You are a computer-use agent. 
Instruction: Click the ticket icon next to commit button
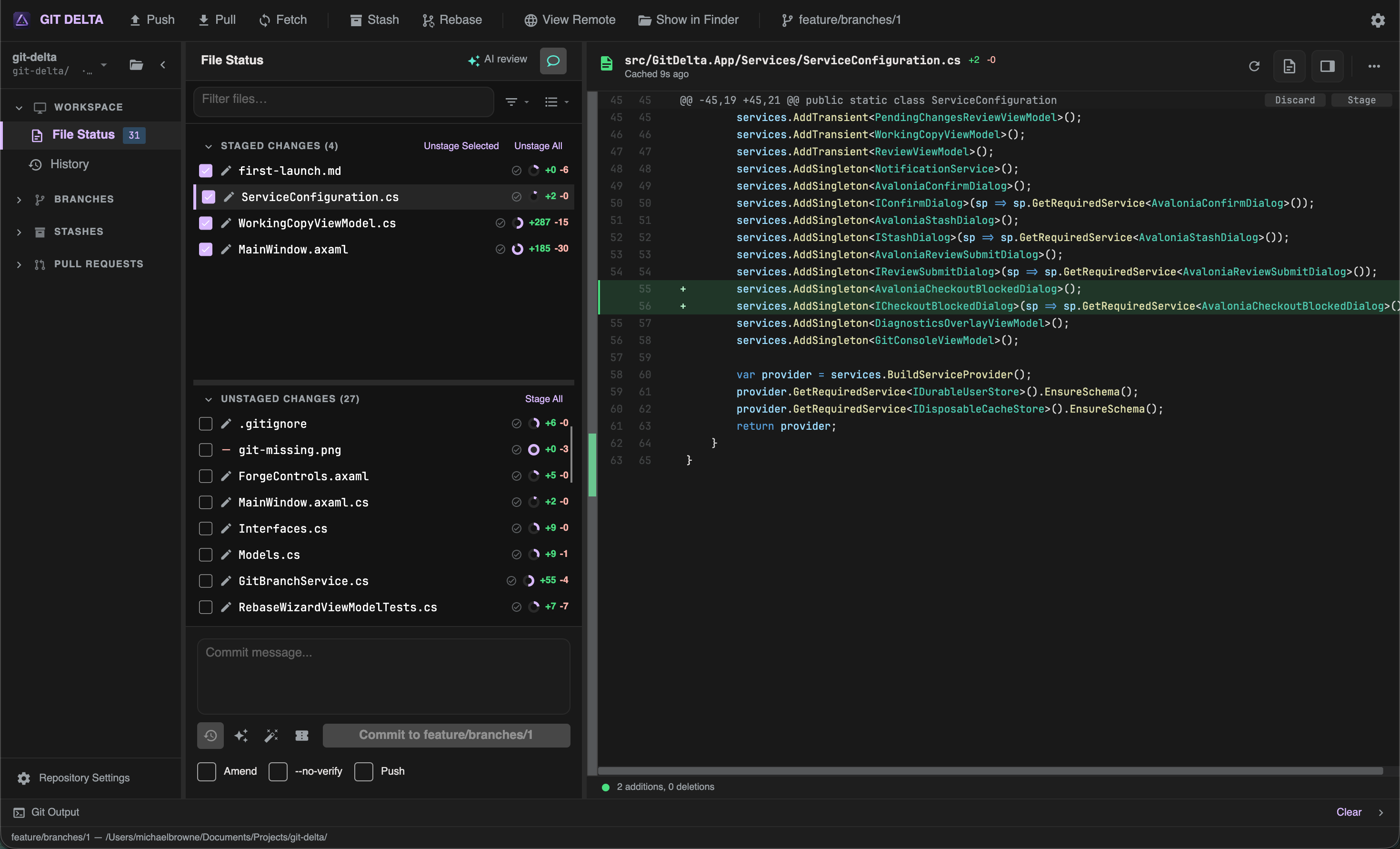(302, 735)
